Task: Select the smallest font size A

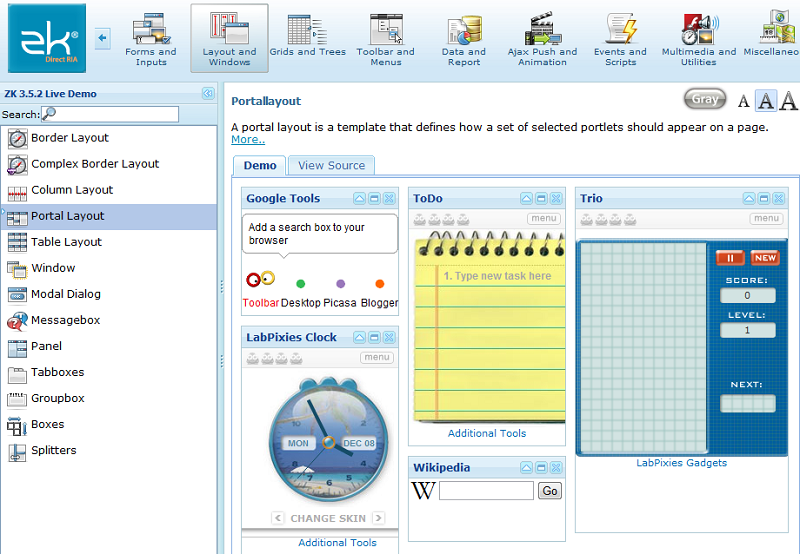Action: [x=743, y=102]
